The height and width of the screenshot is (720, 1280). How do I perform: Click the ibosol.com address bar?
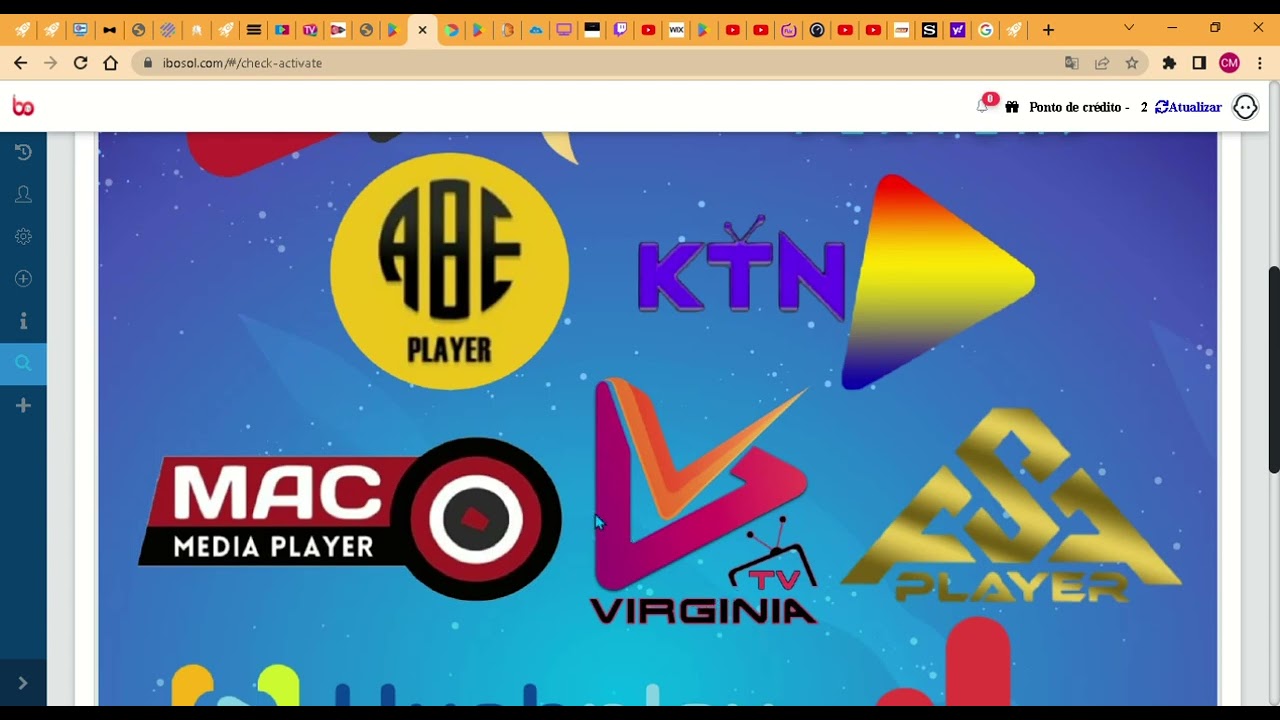[x=640, y=63]
